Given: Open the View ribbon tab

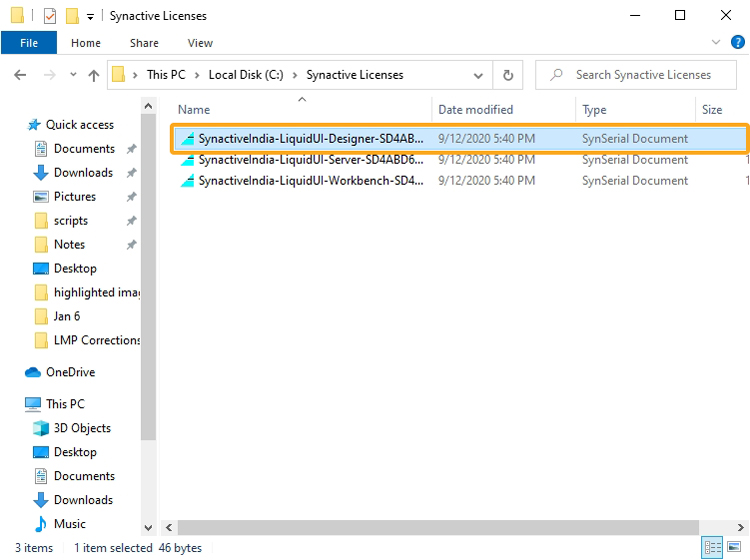Looking at the screenshot, I should click(x=200, y=43).
